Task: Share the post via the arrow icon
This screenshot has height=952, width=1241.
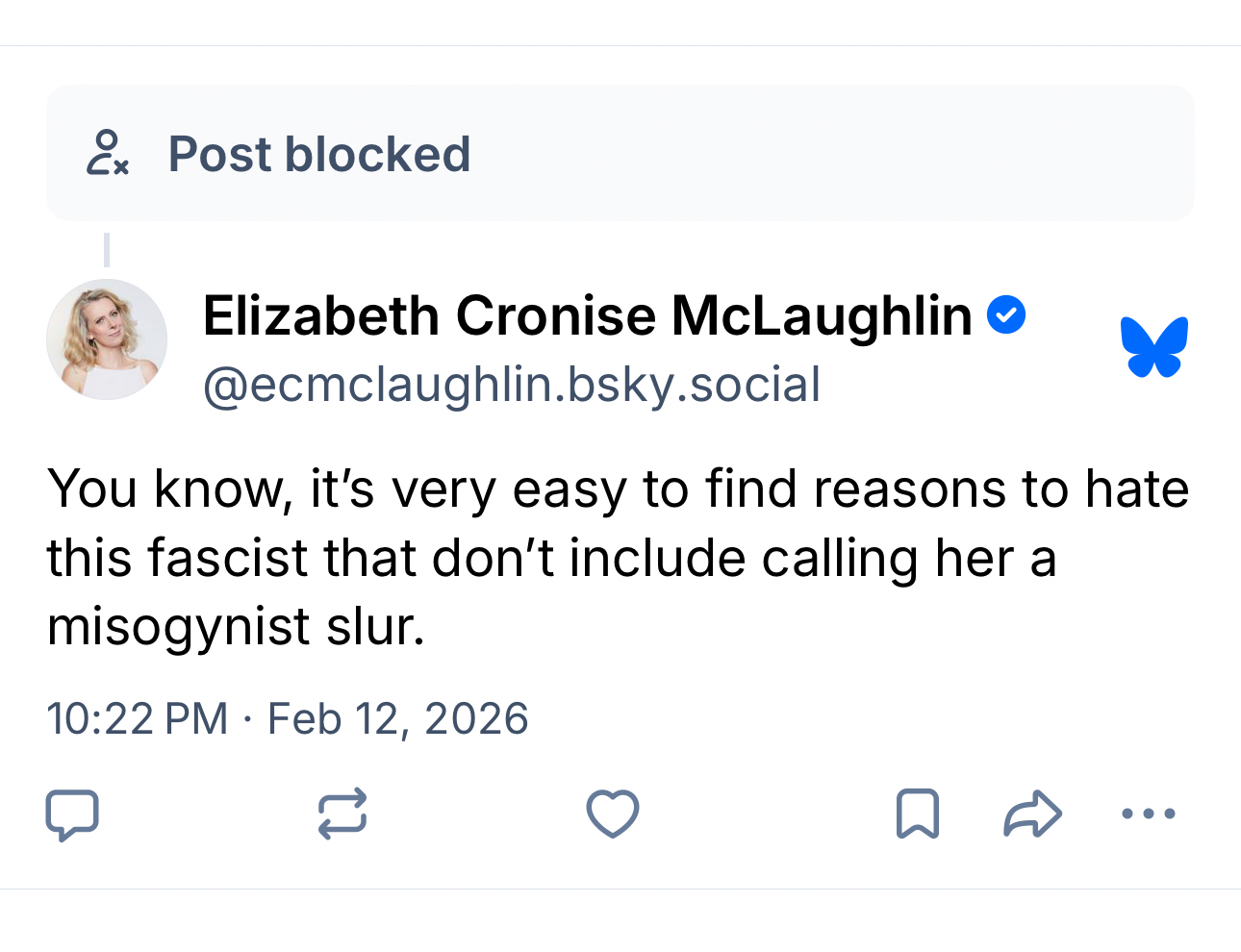Action: (1032, 814)
